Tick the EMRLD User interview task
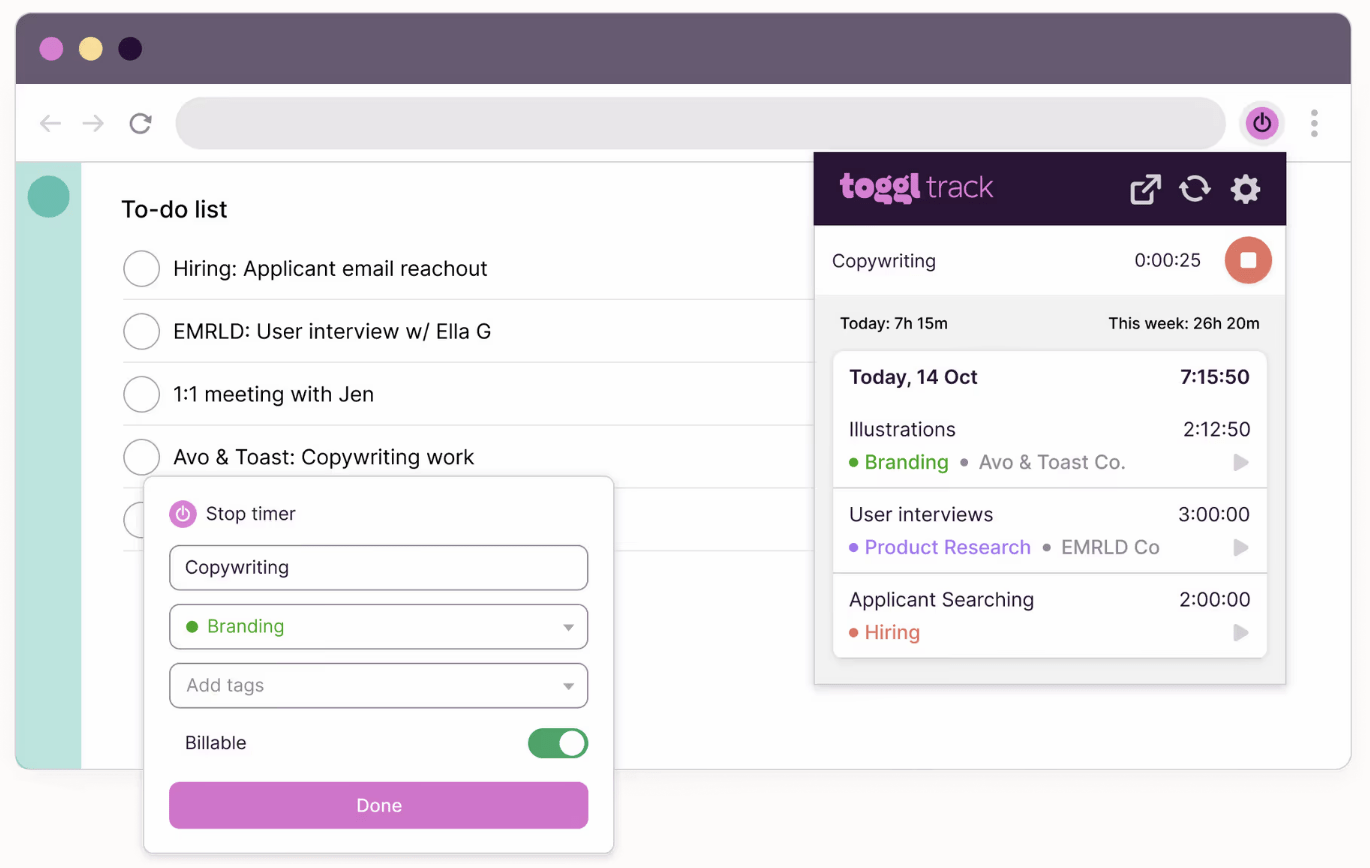 (141, 331)
